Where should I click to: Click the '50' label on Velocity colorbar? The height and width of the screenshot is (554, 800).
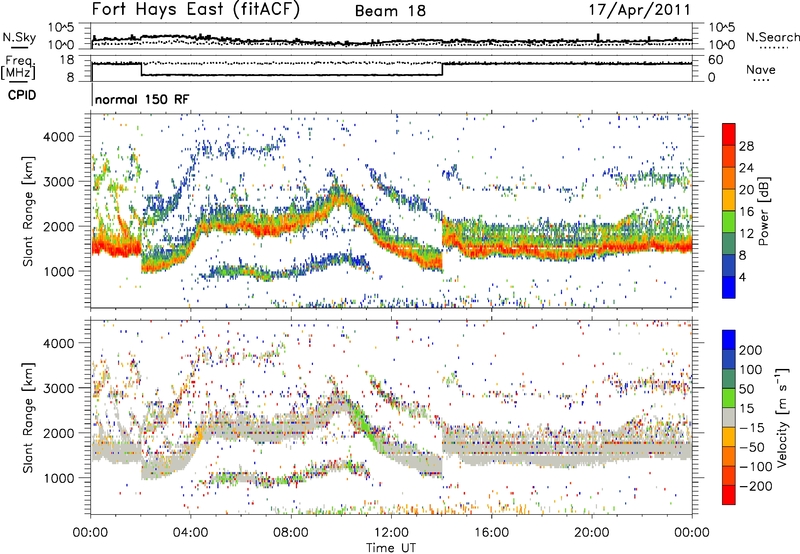pos(746,389)
